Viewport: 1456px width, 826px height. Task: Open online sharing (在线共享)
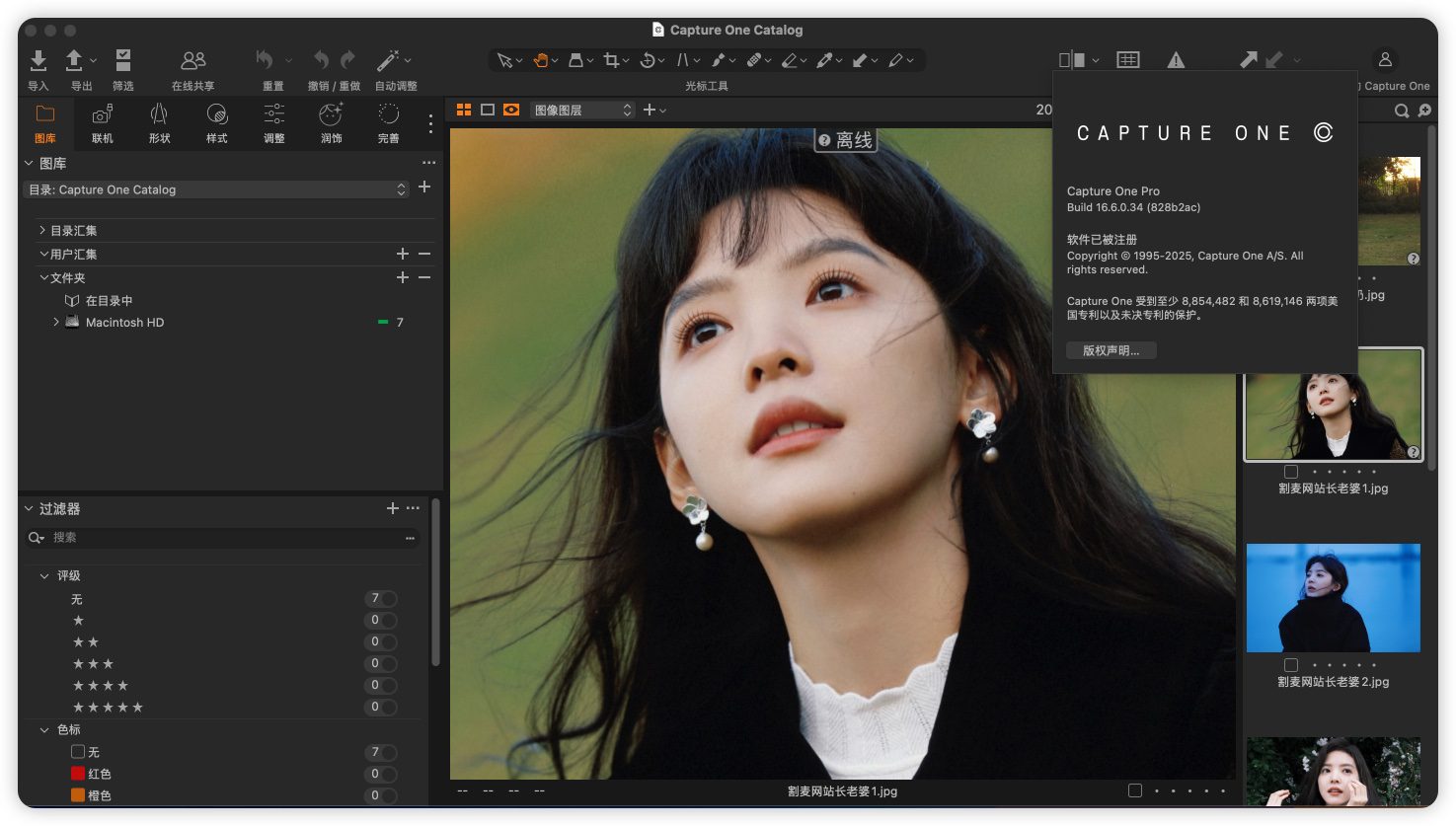click(x=193, y=61)
